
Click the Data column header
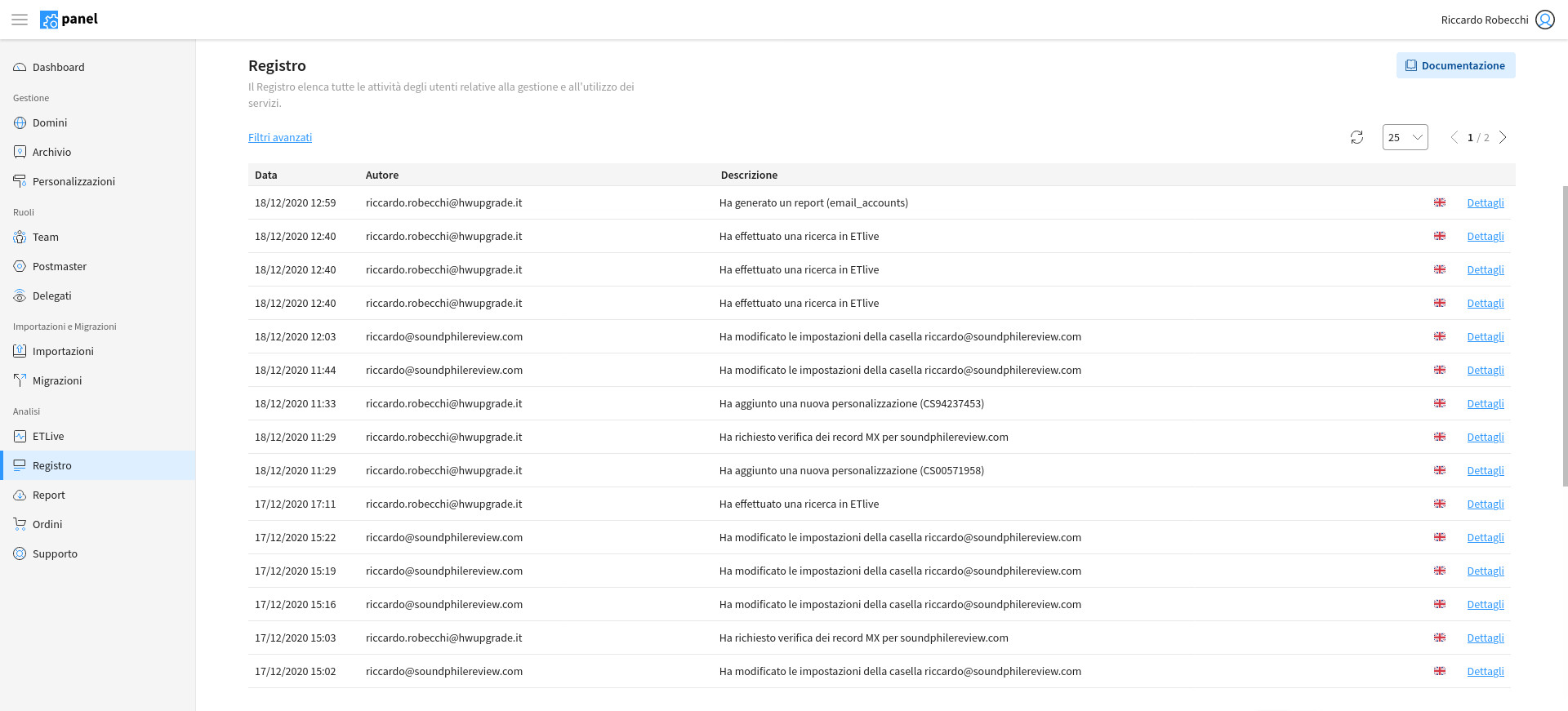point(266,175)
